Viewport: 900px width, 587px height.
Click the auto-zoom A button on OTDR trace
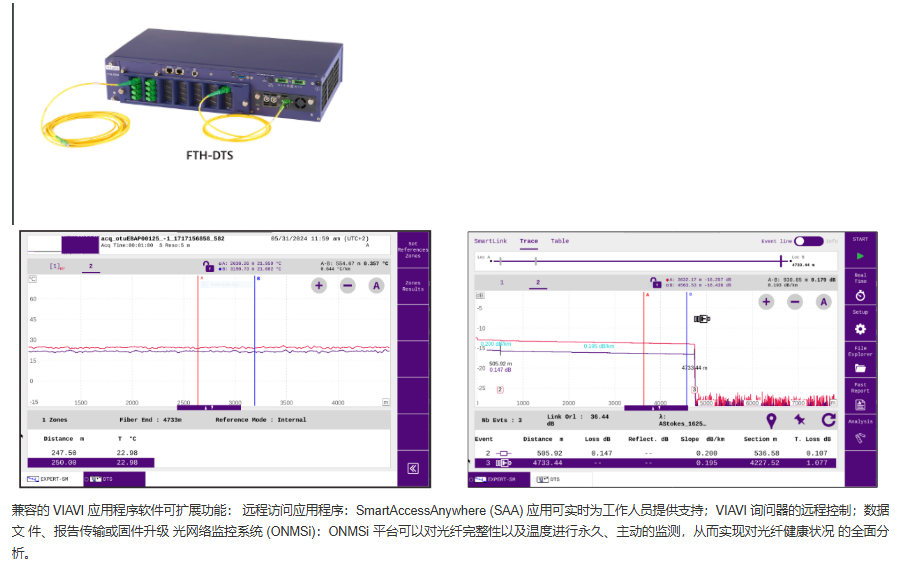tap(824, 302)
